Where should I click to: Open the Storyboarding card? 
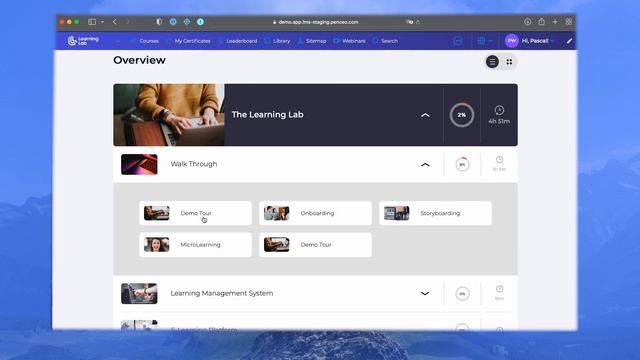tap(436, 213)
